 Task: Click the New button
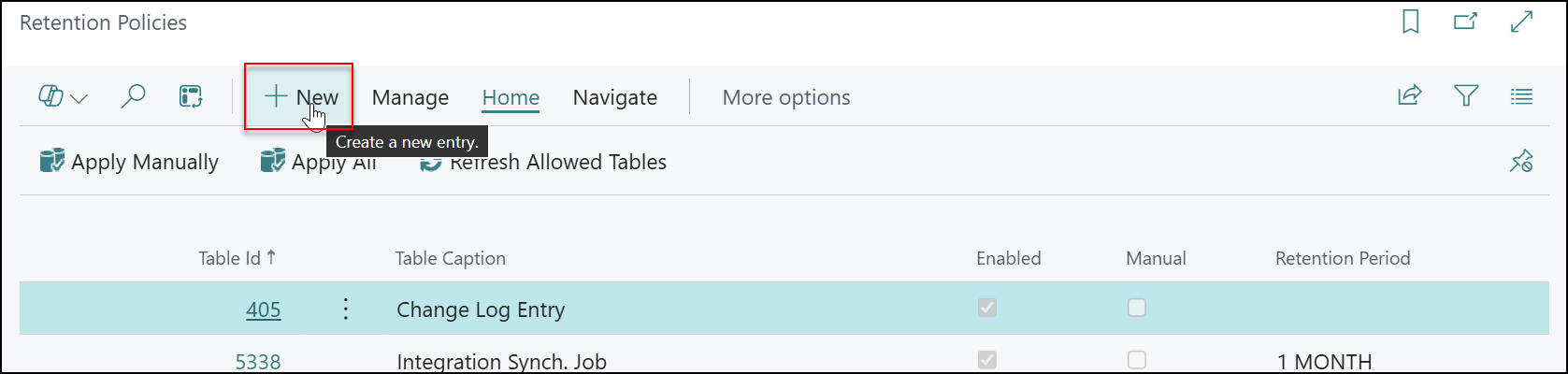pyautogui.click(x=300, y=97)
